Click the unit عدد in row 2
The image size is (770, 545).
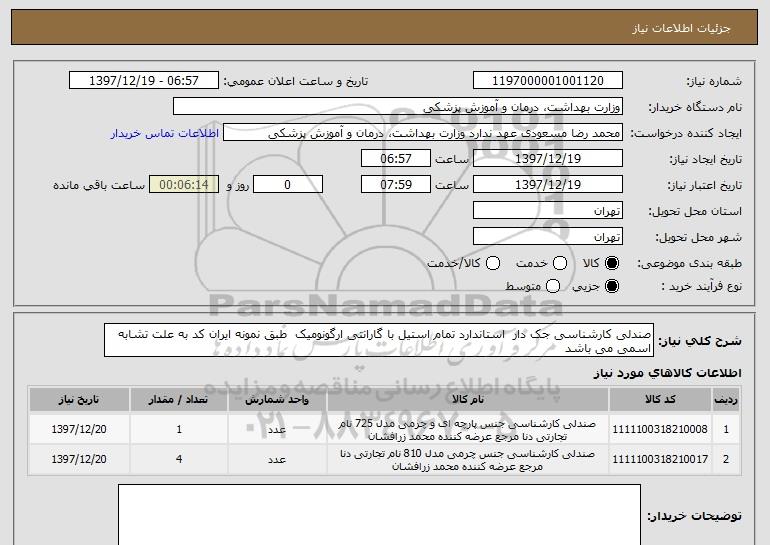pos(277,460)
